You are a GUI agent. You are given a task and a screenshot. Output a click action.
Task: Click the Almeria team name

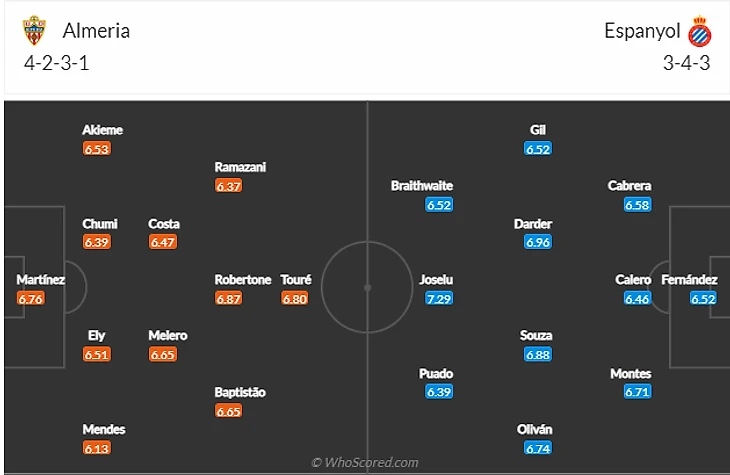[x=96, y=31]
